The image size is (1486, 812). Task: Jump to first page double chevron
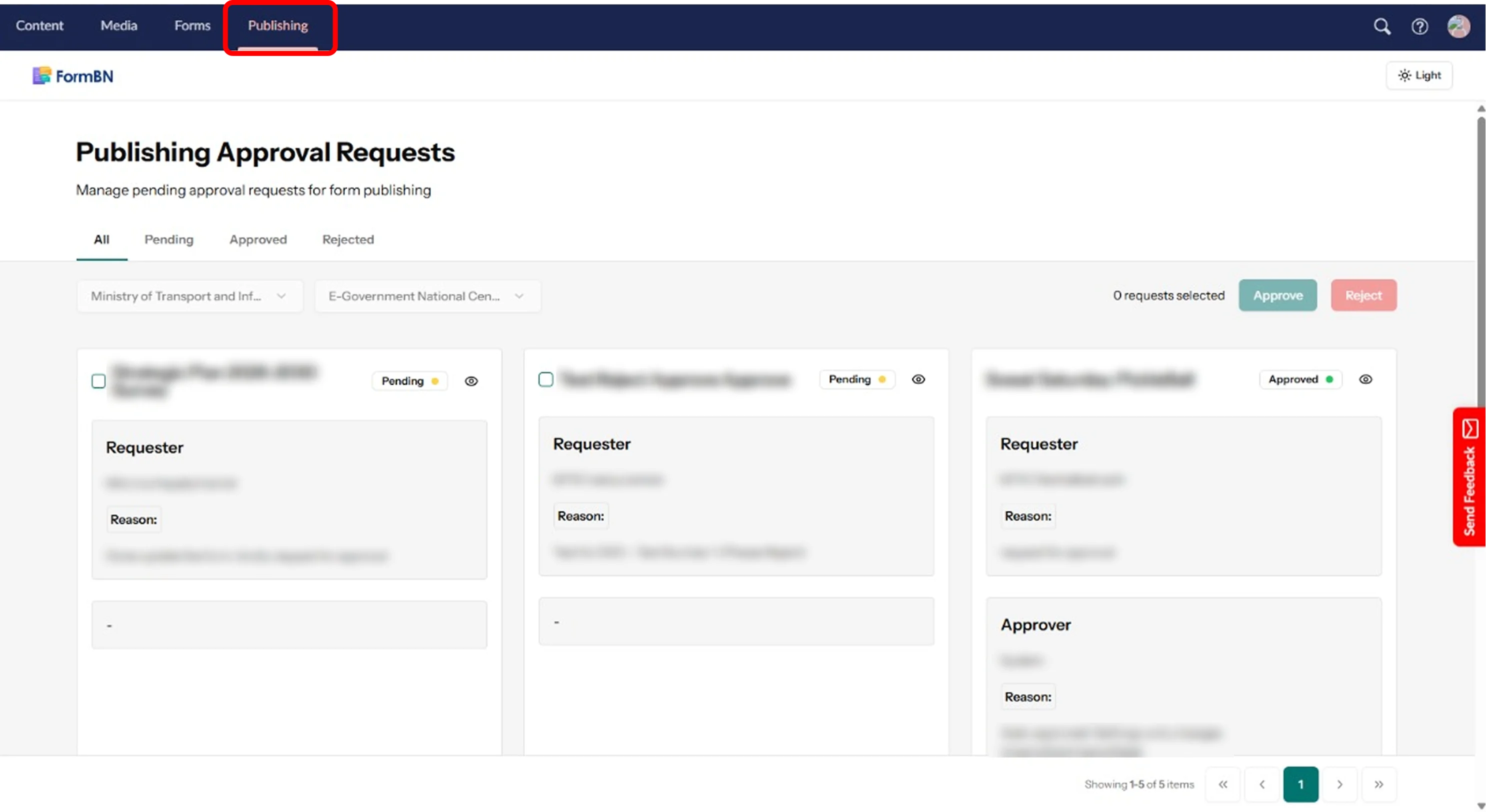point(1222,784)
